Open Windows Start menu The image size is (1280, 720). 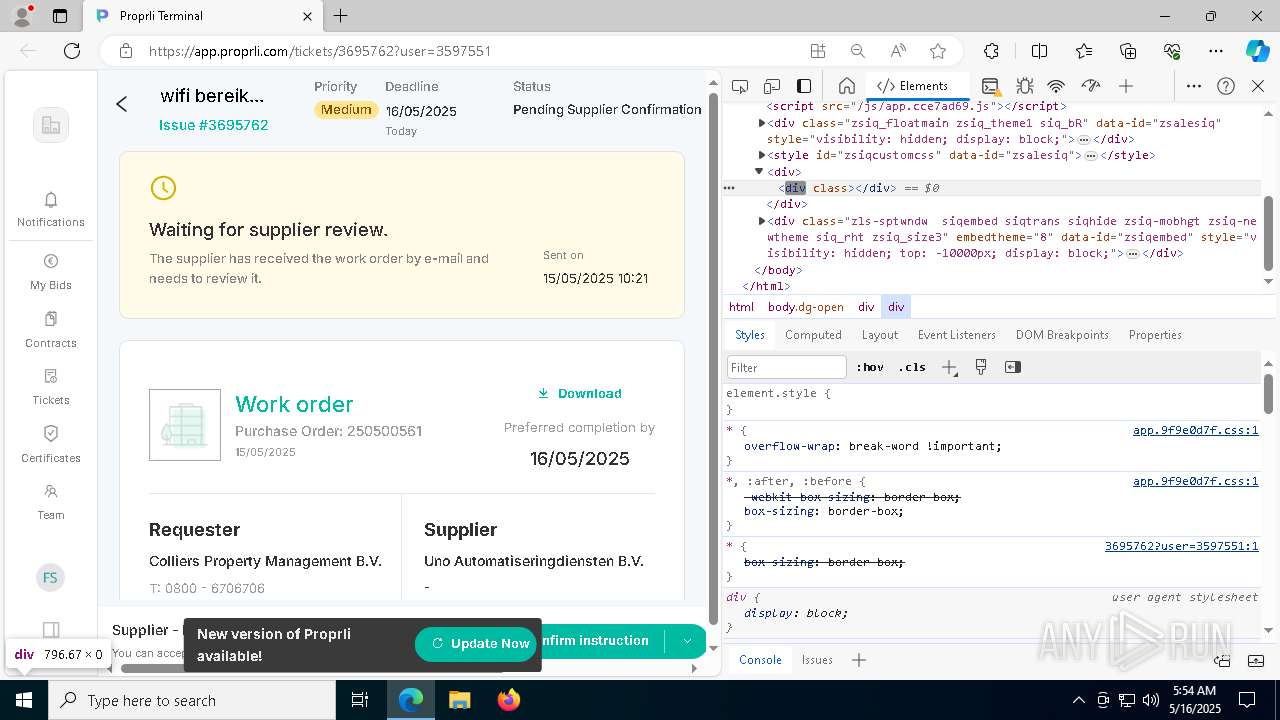pos(24,700)
